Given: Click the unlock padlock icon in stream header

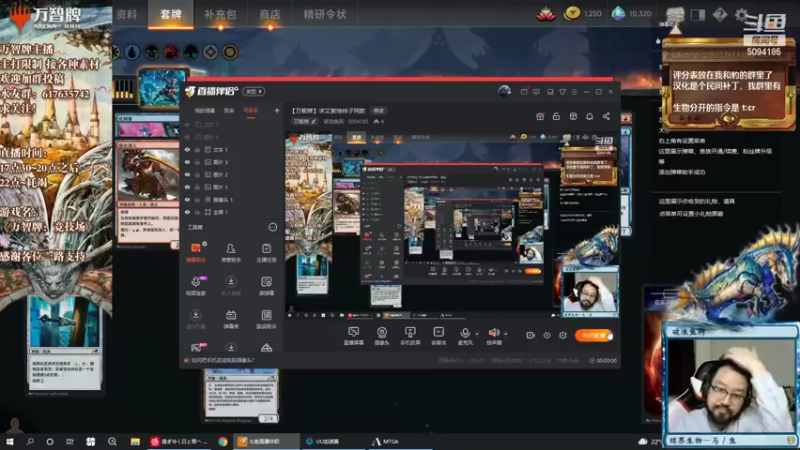Looking at the screenshot, I should click(556, 116).
